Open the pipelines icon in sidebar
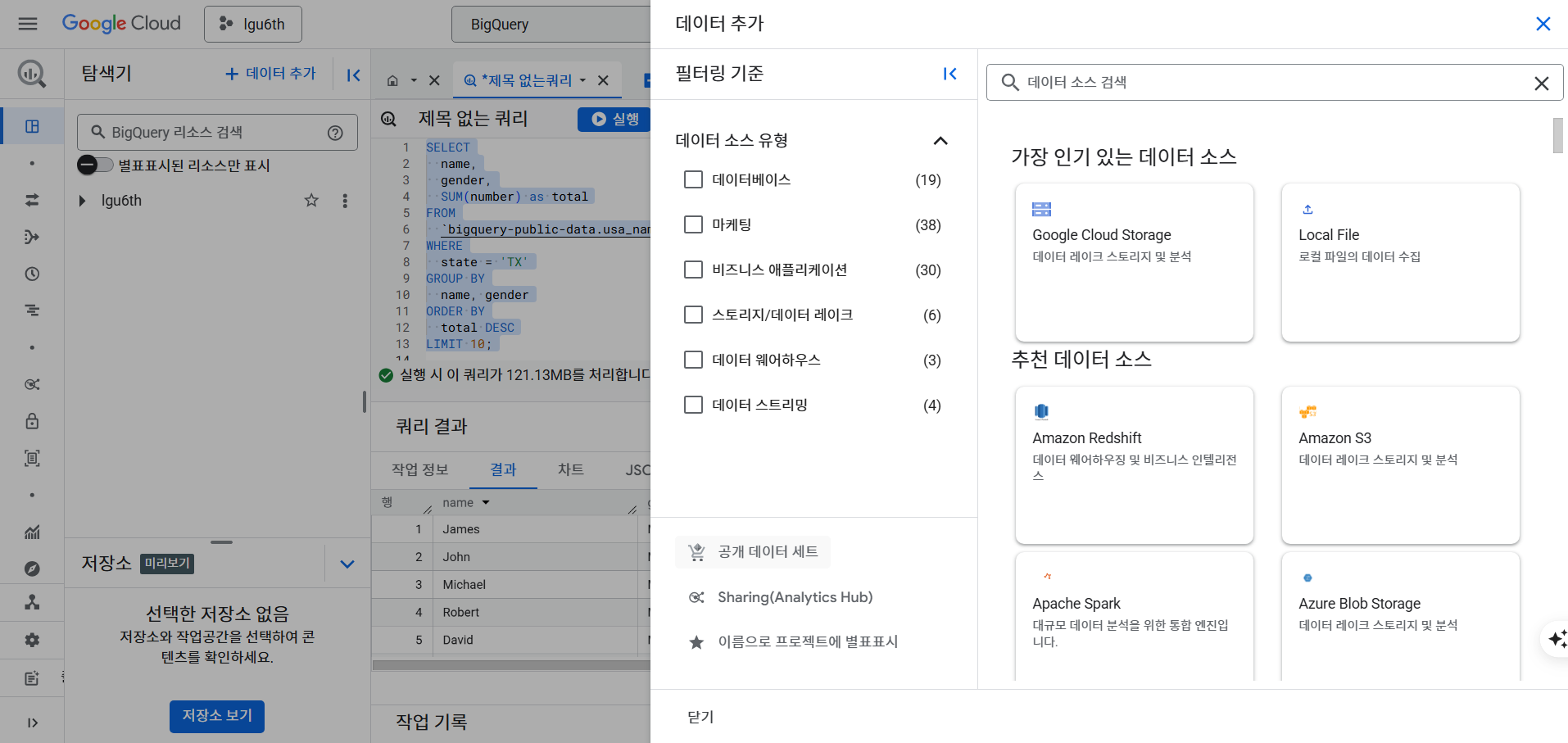This screenshot has width=1568, height=743. pyautogui.click(x=32, y=237)
